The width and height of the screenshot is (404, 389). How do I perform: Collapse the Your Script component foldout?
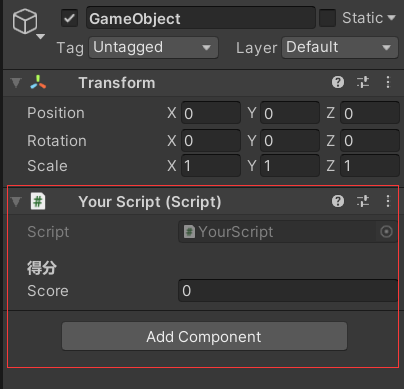point(16,202)
